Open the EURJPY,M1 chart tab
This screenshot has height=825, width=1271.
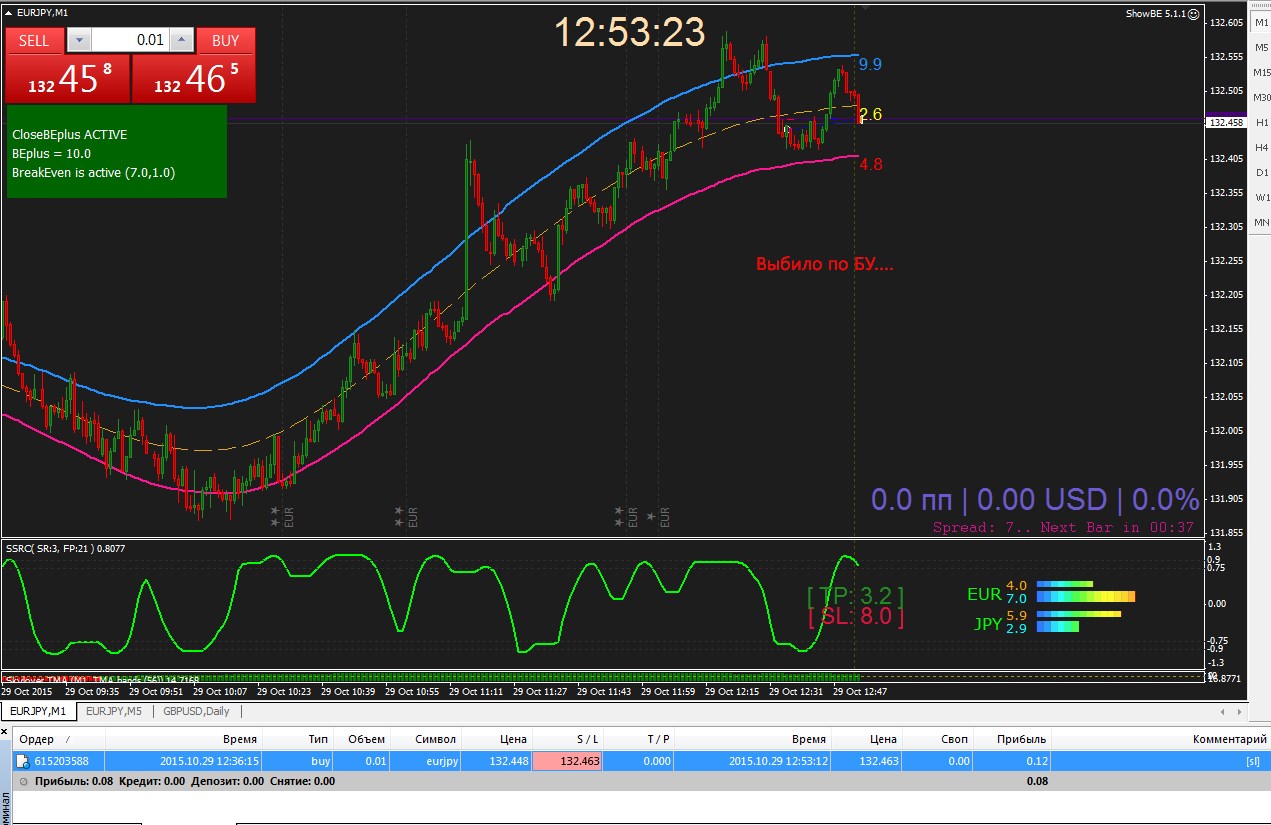pyautogui.click(x=38, y=711)
